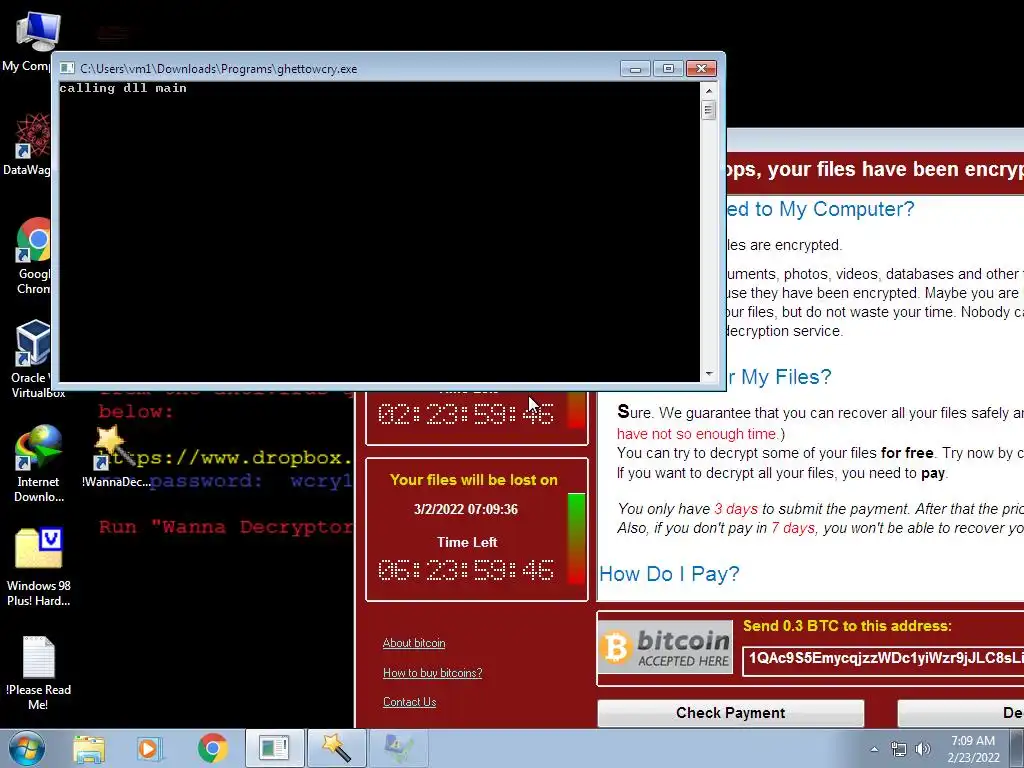Open the Oracle VirtualBox desktop shortcut
Screen dimensions: 1024x768
click(34, 359)
